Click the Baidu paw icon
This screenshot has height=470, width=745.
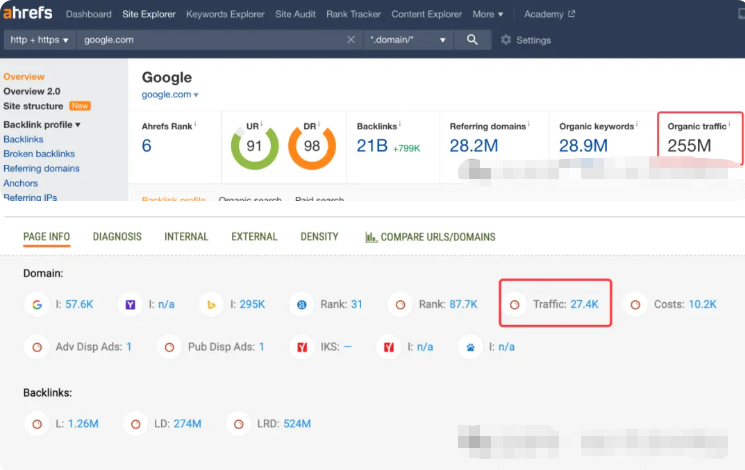(469, 347)
